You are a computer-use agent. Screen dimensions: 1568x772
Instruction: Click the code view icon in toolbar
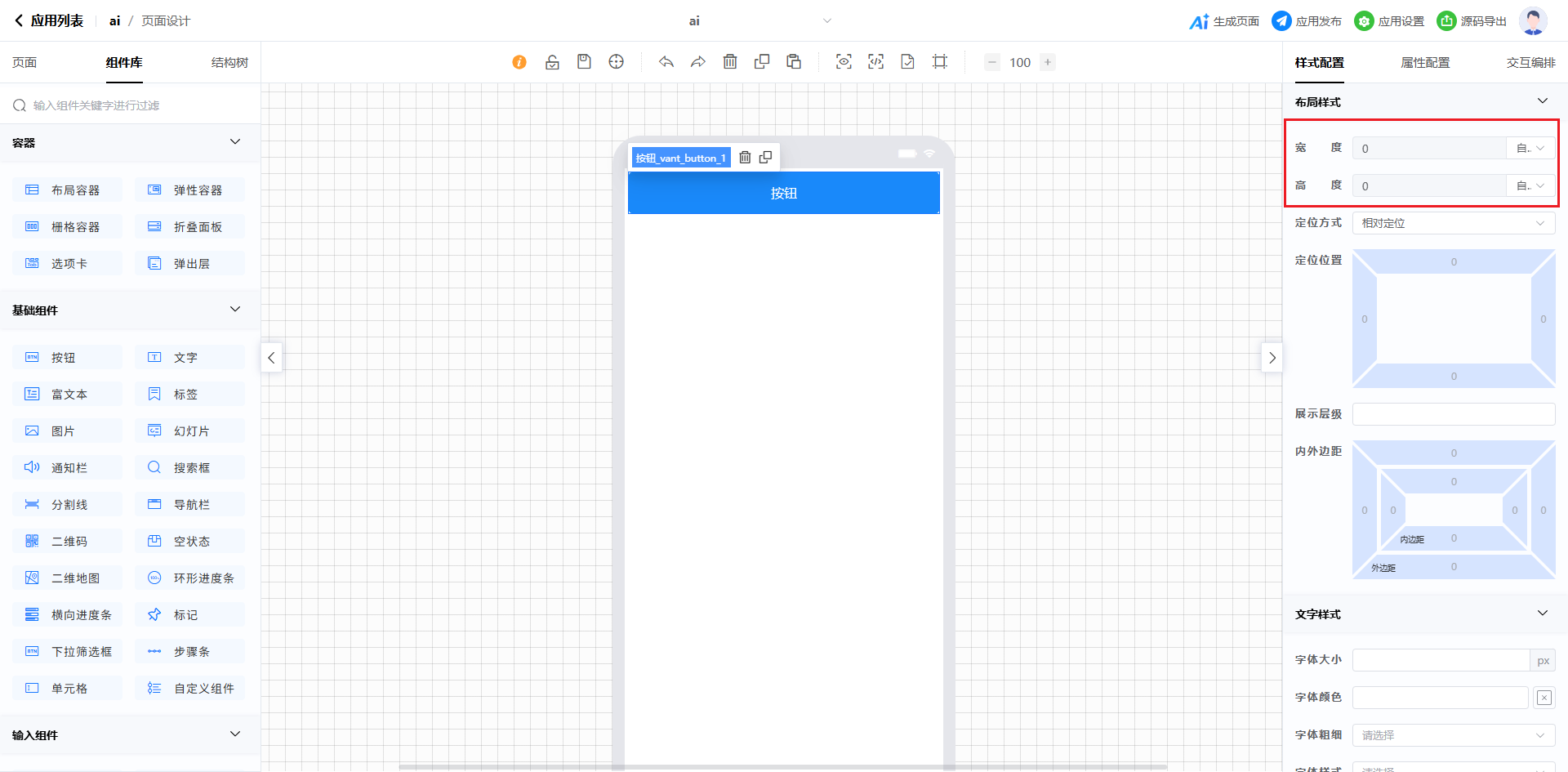(875, 62)
